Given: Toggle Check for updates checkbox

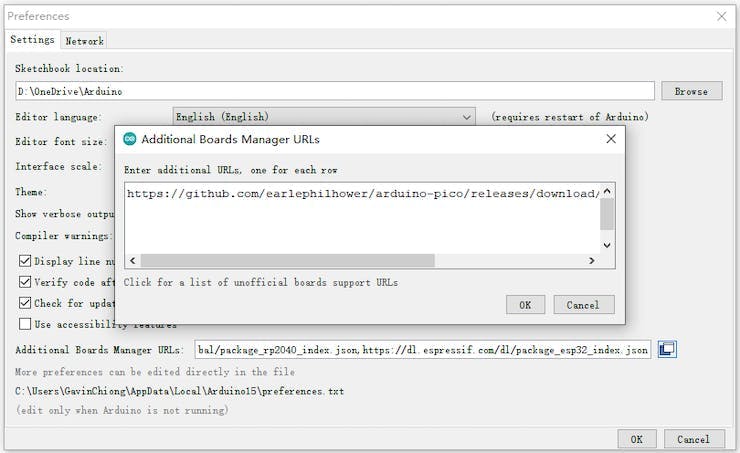Looking at the screenshot, I should point(25,302).
